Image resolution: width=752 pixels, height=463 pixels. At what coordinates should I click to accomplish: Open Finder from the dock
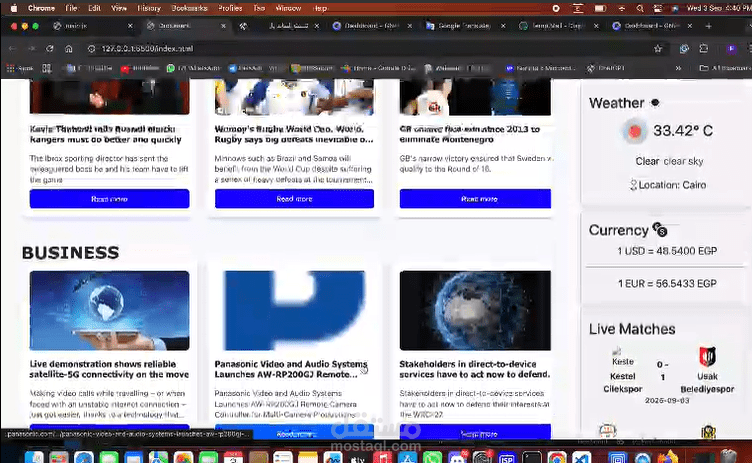coord(34,459)
